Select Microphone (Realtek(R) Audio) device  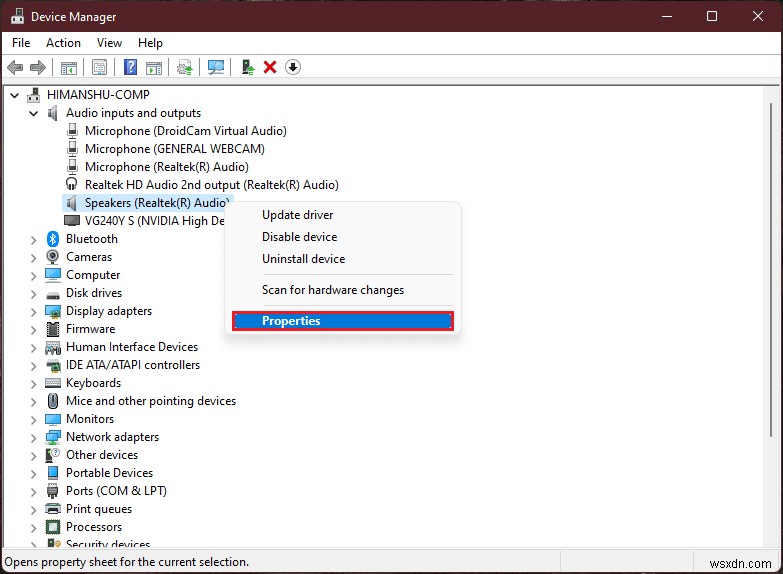[166, 166]
